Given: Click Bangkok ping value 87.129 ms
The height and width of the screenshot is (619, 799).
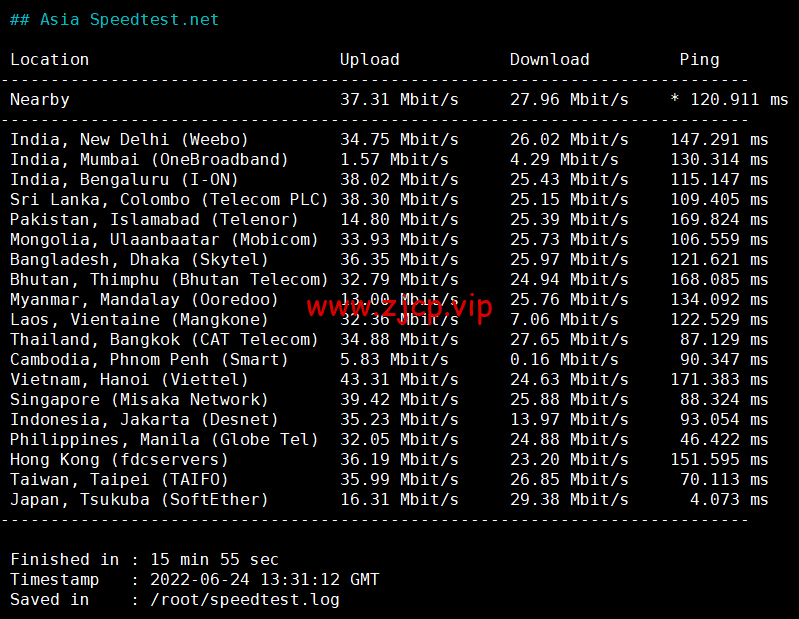Looking at the screenshot, I should [724, 339].
